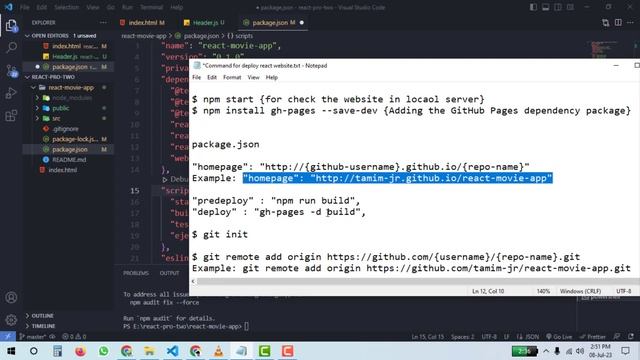Click the customize layout icon
Screen dimensions: 640x360
tap(570, 7)
